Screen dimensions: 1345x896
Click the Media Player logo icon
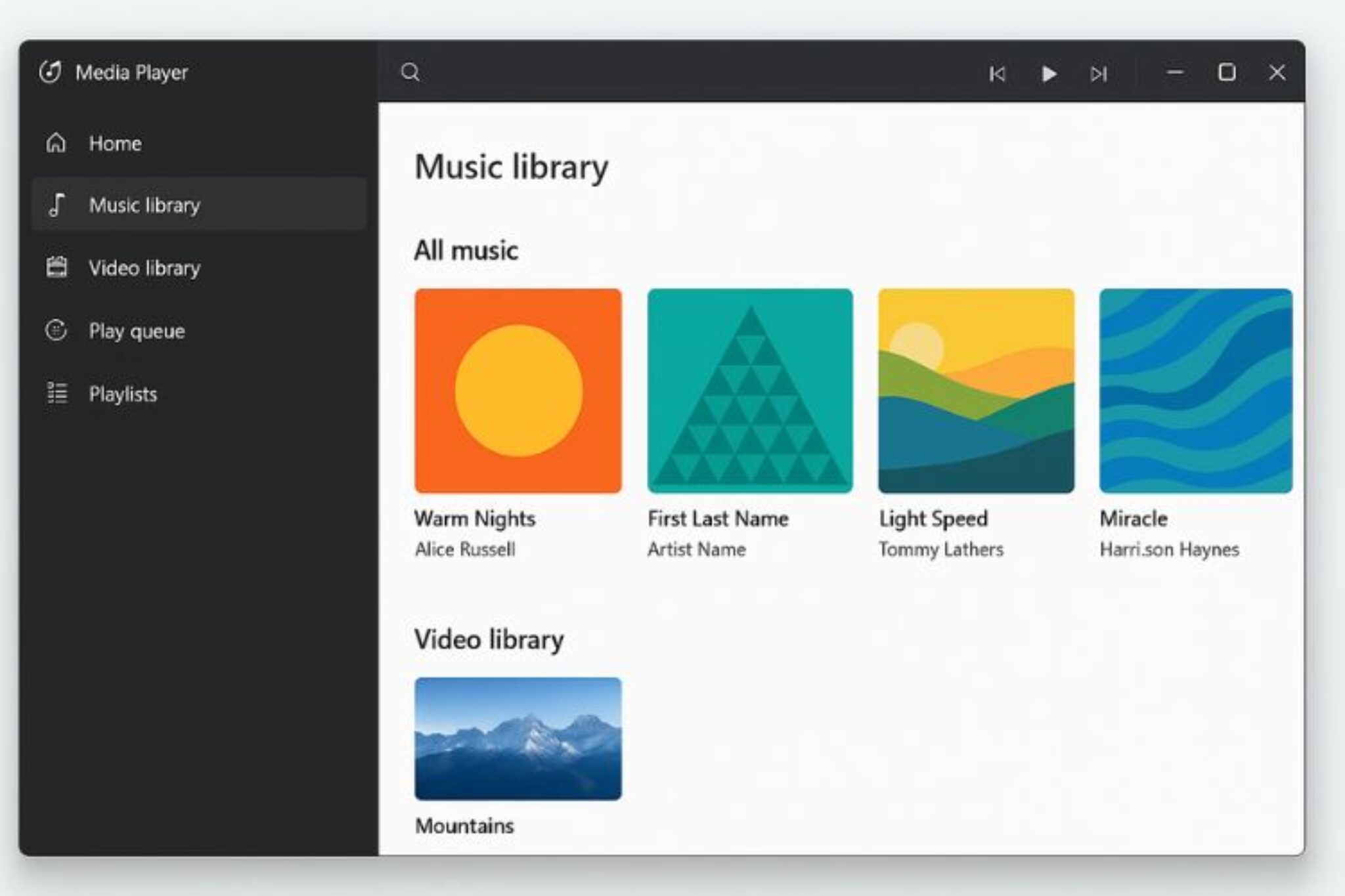pos(54,73)
